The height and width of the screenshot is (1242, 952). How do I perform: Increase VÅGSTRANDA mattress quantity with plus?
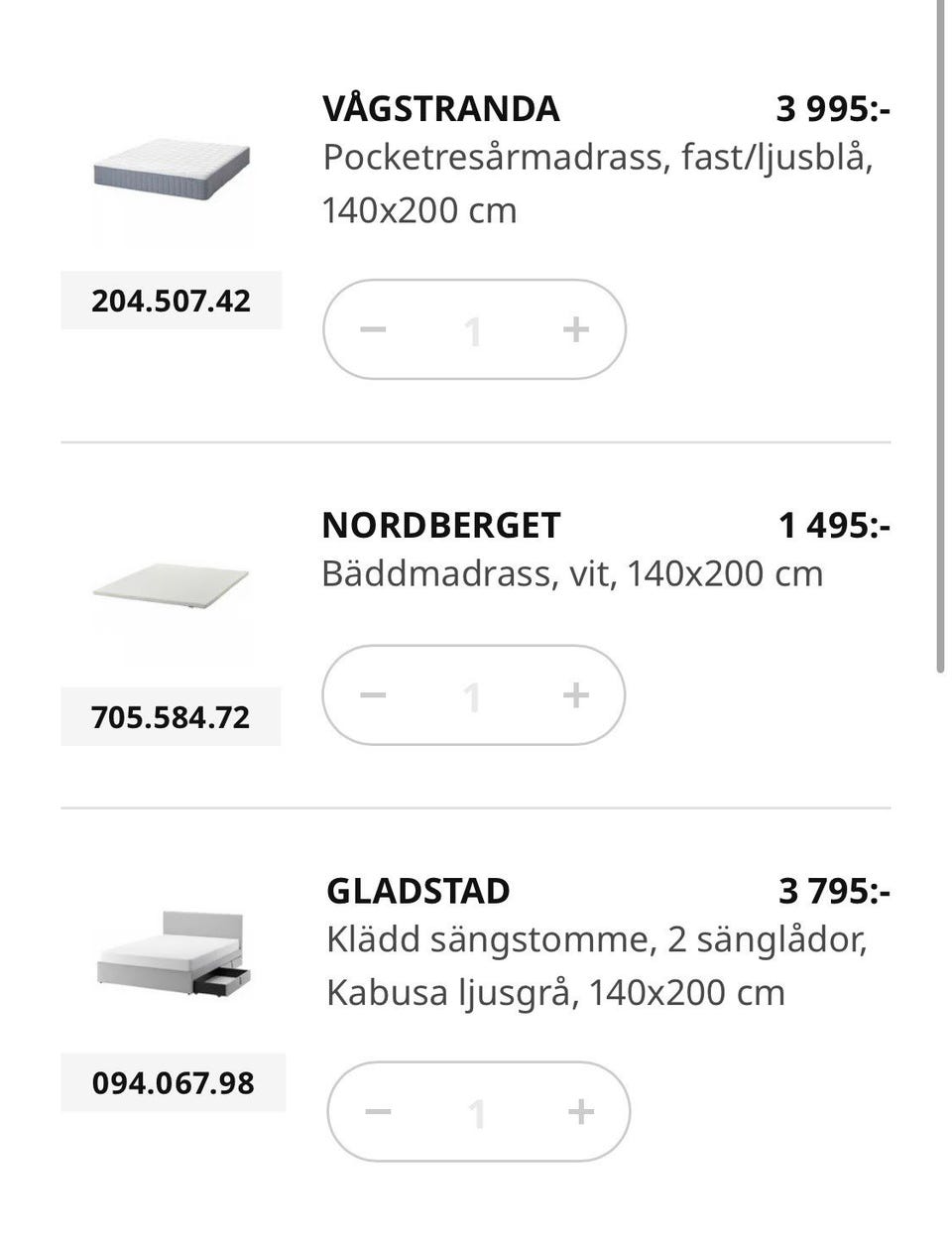575,329
